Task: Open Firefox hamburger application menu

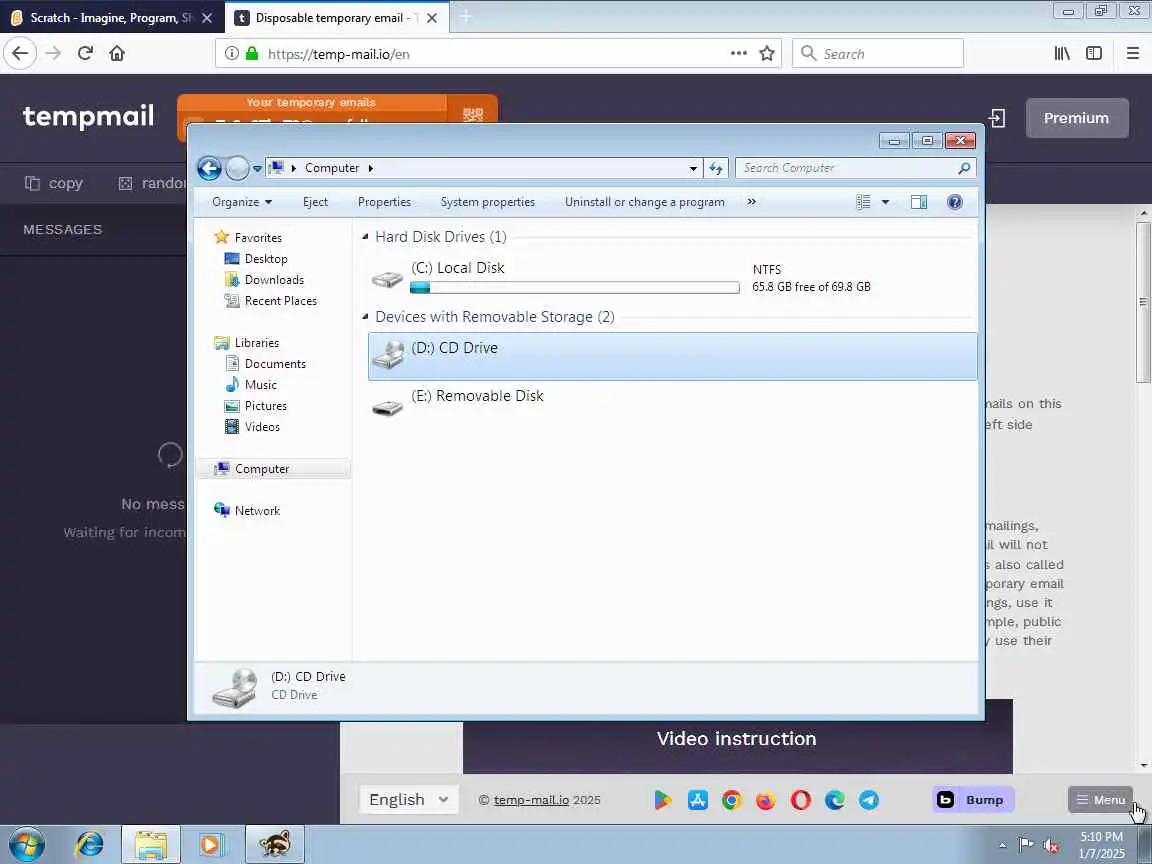Action: (x=1133, y=54)
